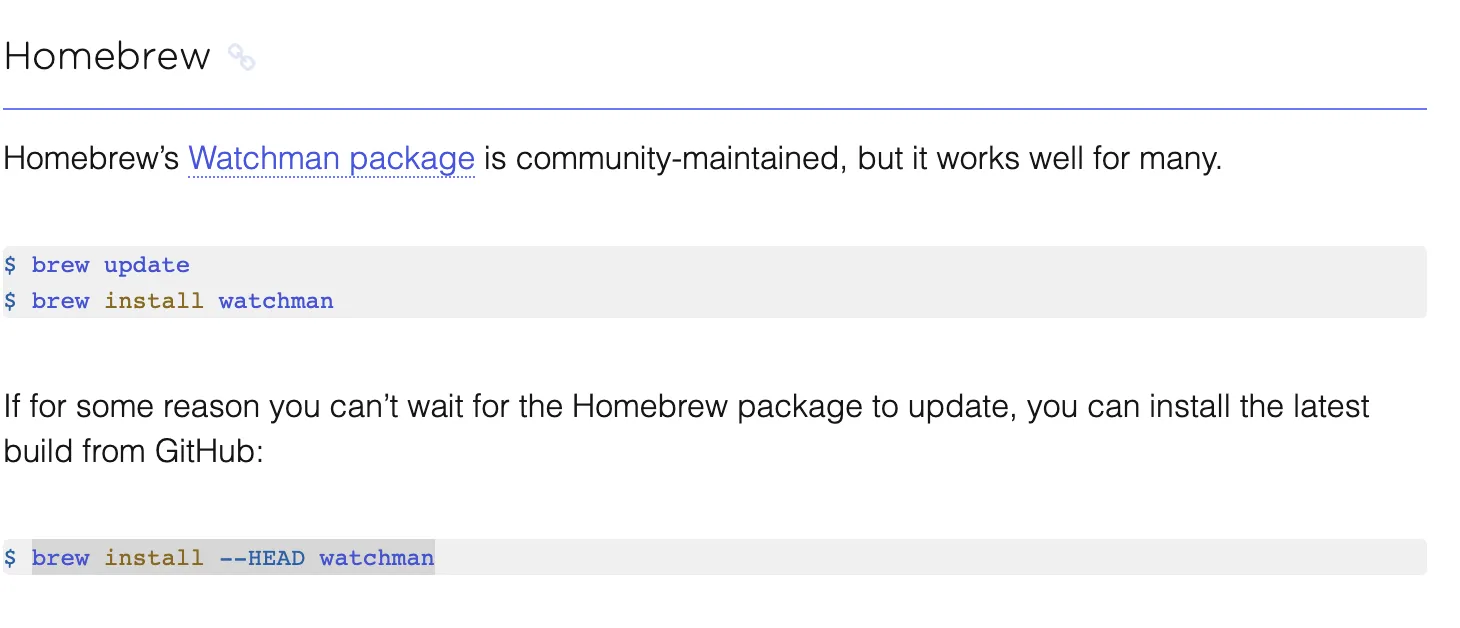Click "Homebrew's" at start of first paragraph
The height and width of the screenshot is (628, 1460).
click(x=91, y=158)
